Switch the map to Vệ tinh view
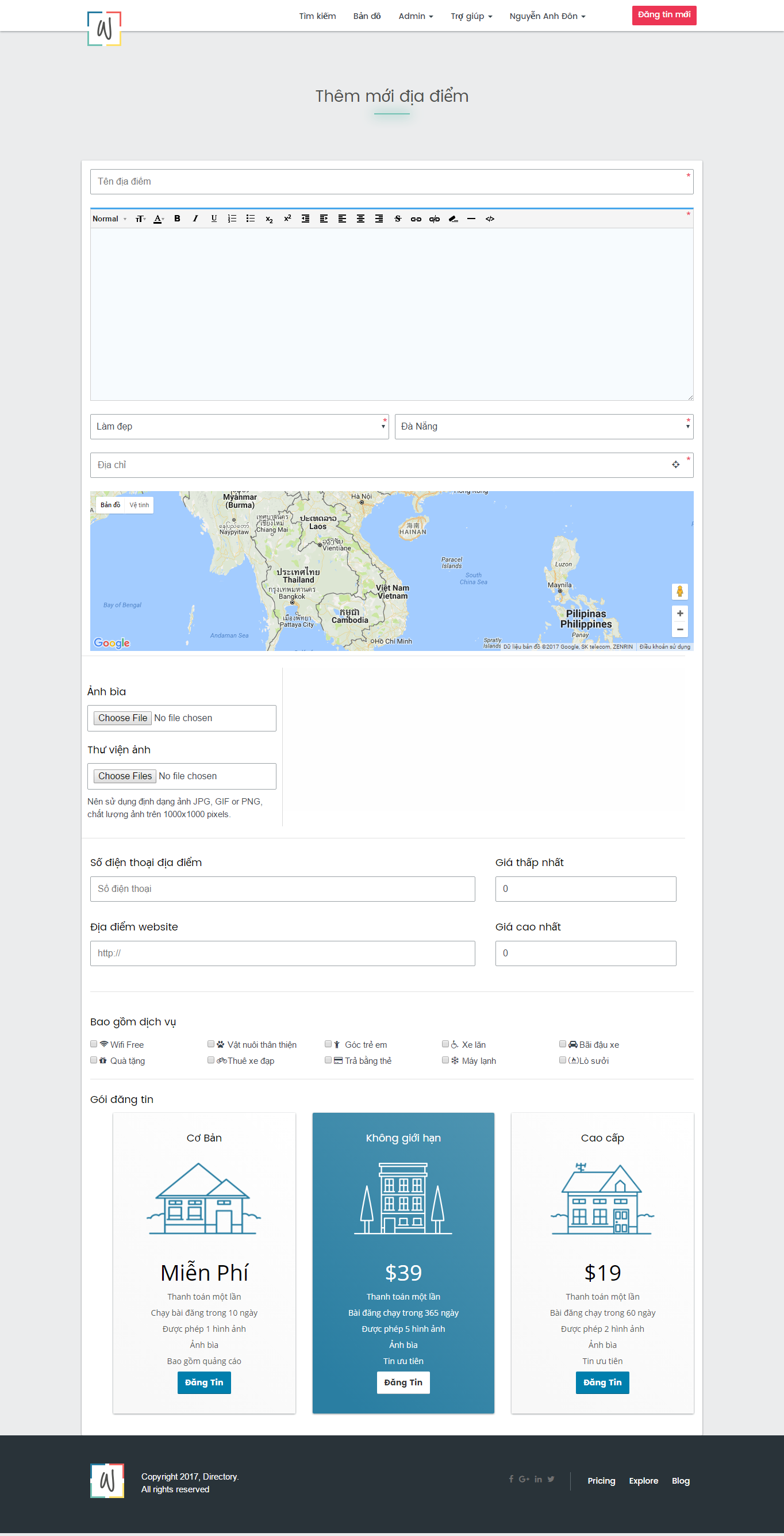 [140, 505]
